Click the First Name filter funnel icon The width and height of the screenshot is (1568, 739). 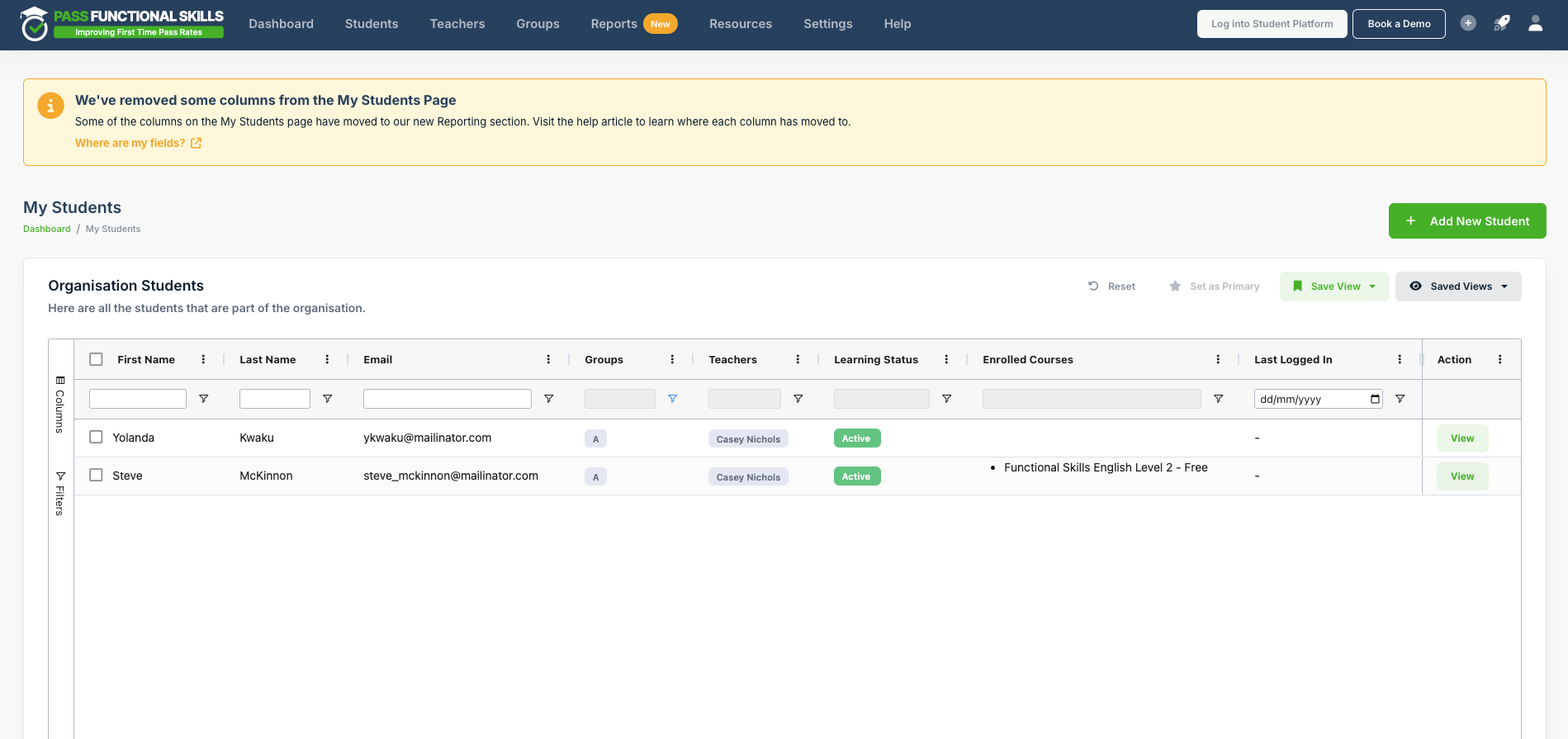[203, 399]
